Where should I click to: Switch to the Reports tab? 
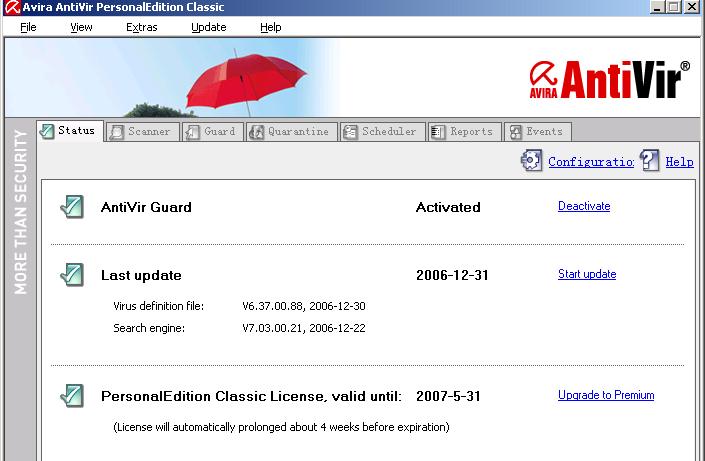(x=464, y=132)
